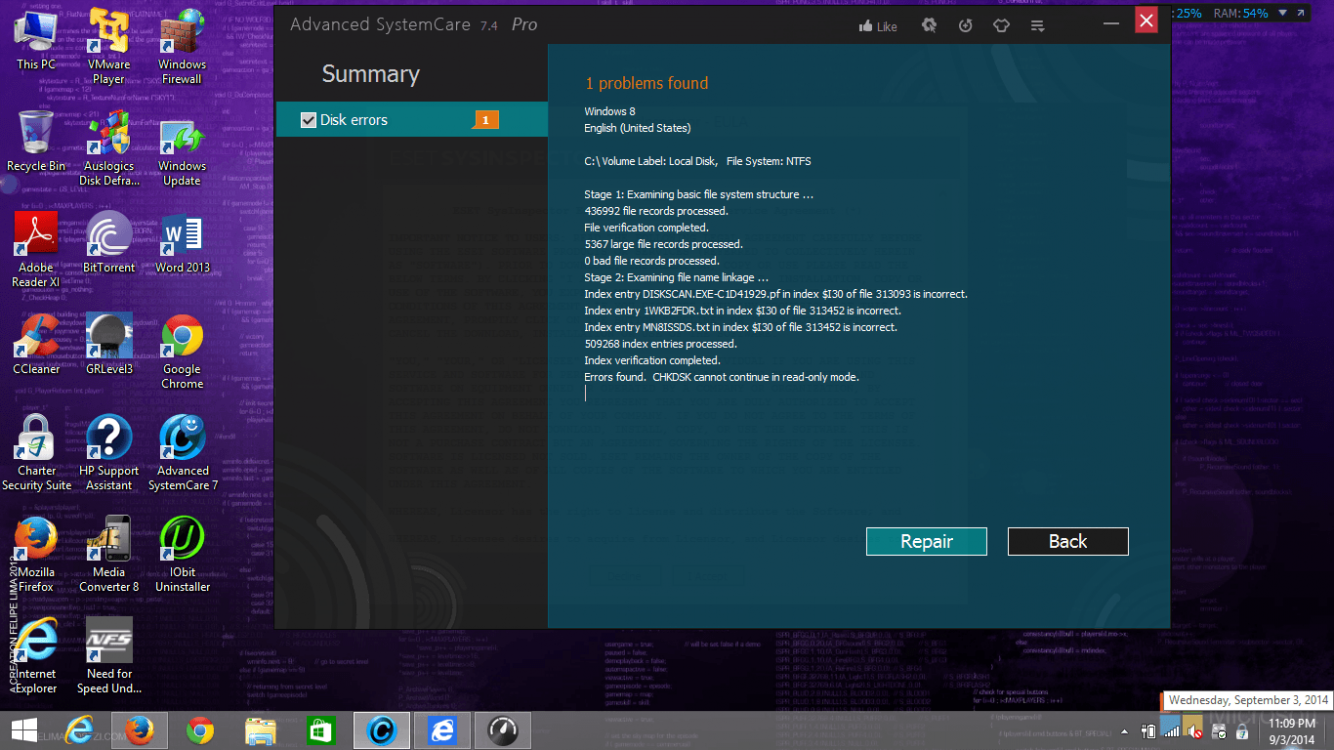Viewport: 1334px width, 750px height.
Task: Click the '1 problems found' heading
Action: (646, 83)
